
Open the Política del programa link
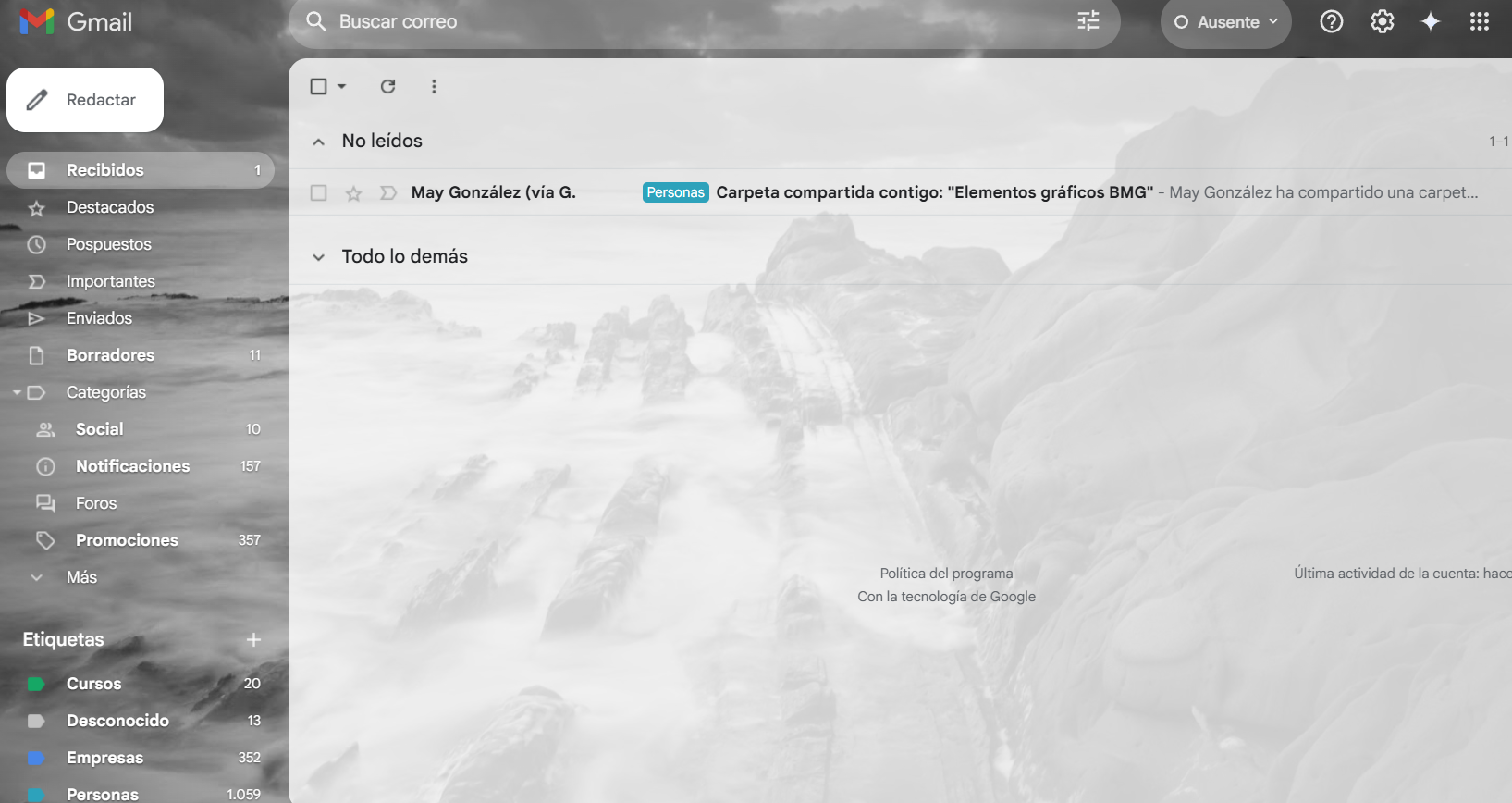[946, 574]
